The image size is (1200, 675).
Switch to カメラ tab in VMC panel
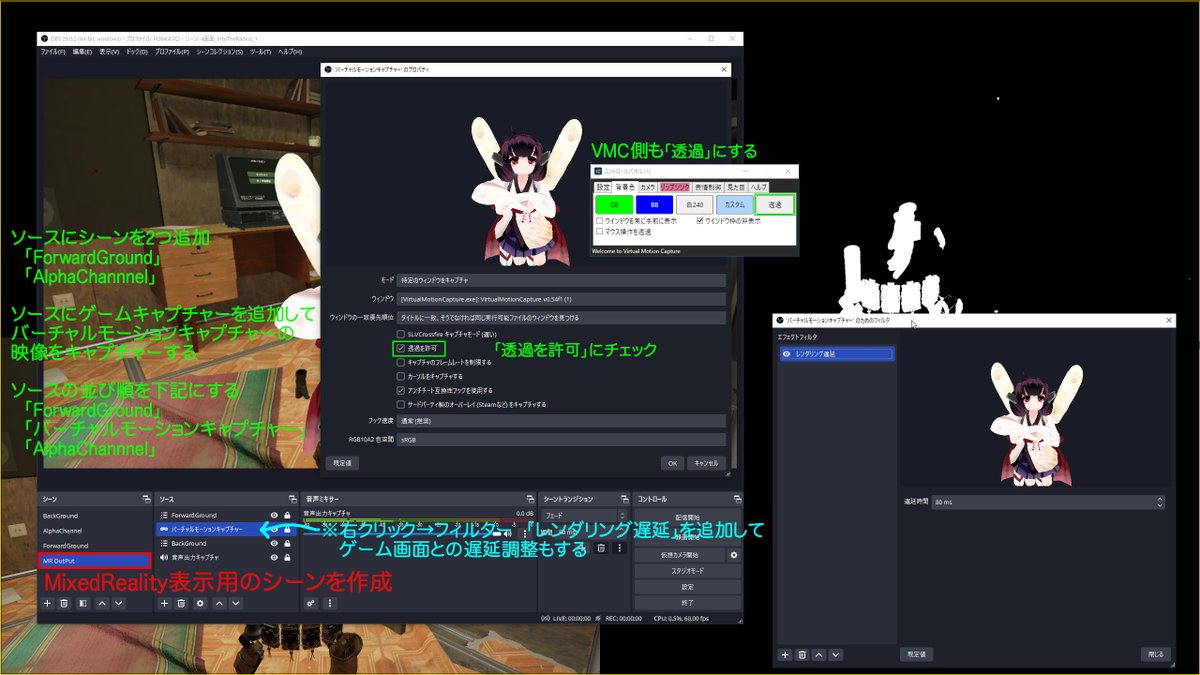648,187
